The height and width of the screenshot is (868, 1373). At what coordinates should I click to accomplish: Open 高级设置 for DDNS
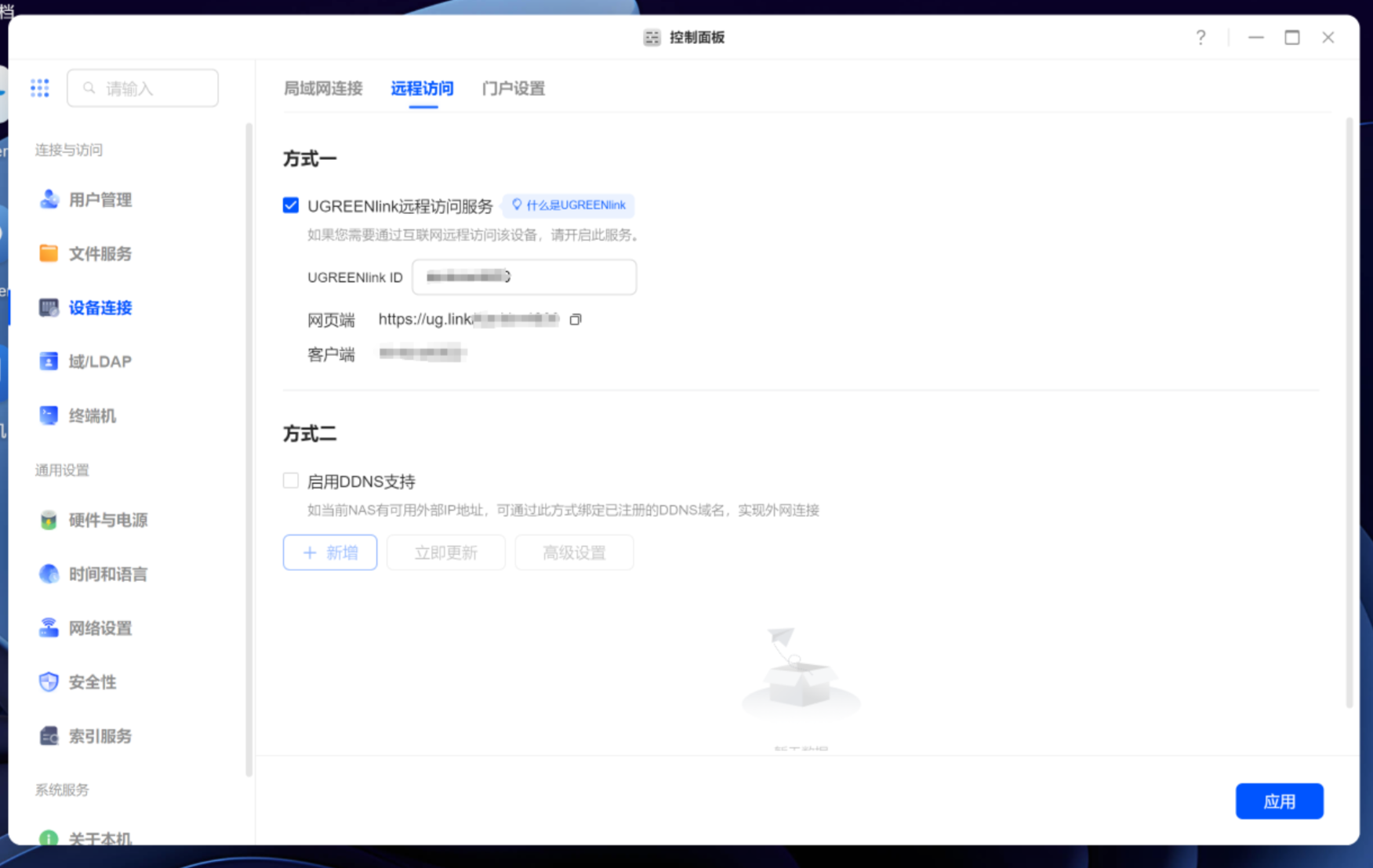tap(575, 553)
